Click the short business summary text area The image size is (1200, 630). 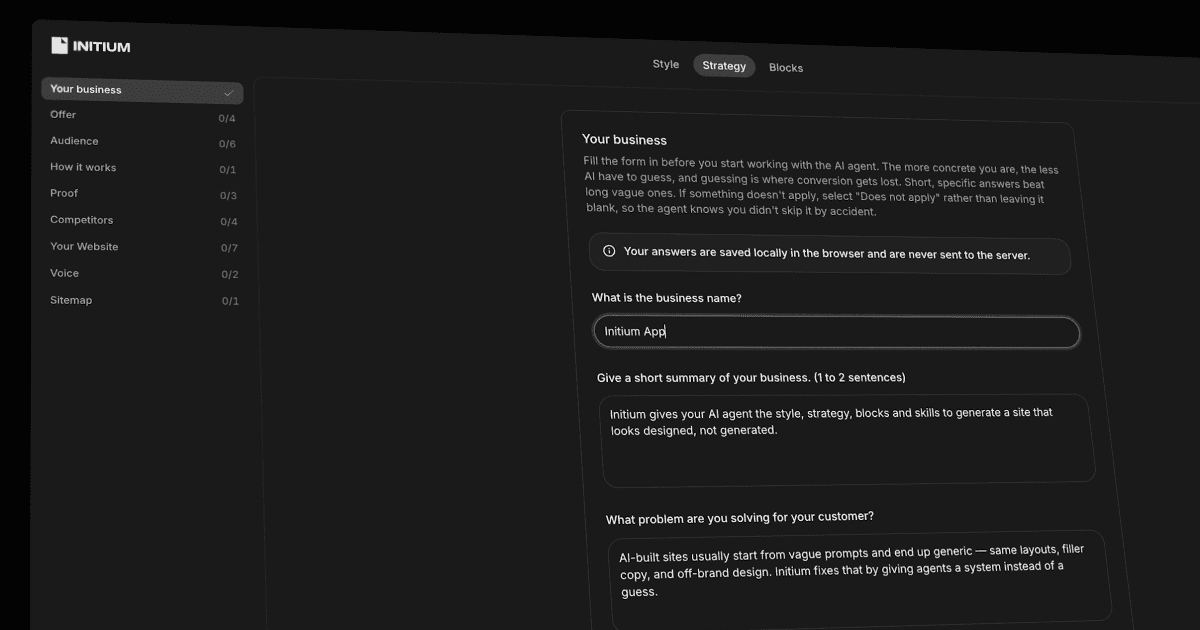click(847, 439)
